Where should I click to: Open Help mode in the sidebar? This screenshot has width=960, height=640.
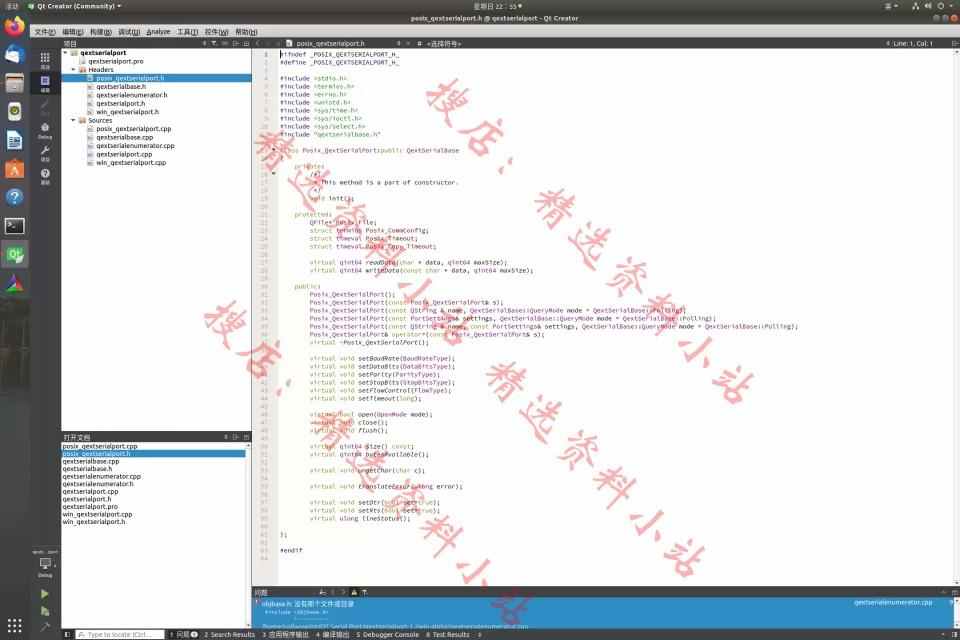point(45,176)
